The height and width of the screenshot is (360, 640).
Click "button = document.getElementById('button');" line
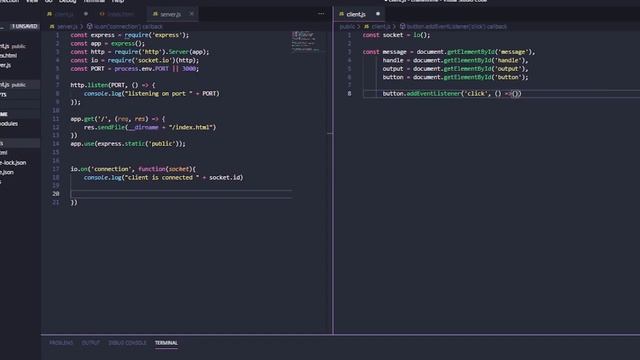pyautogui.click(x=455, y=77)
